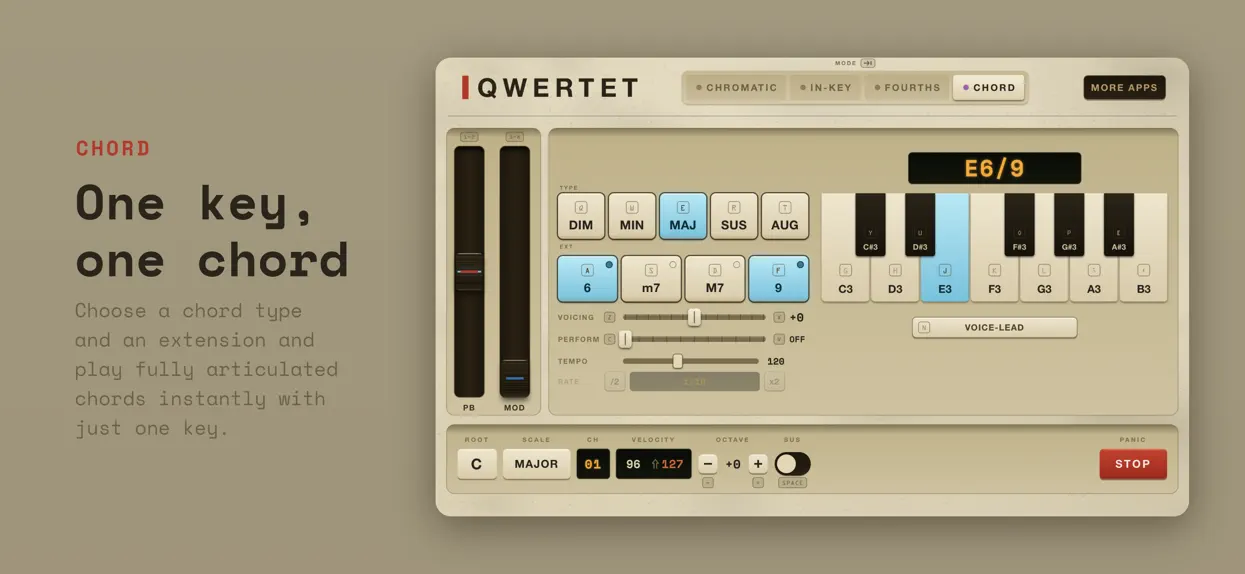Click the octave +0 value
The height and width of the screenshot is (574, 1245).
click(x=733, y=464)
